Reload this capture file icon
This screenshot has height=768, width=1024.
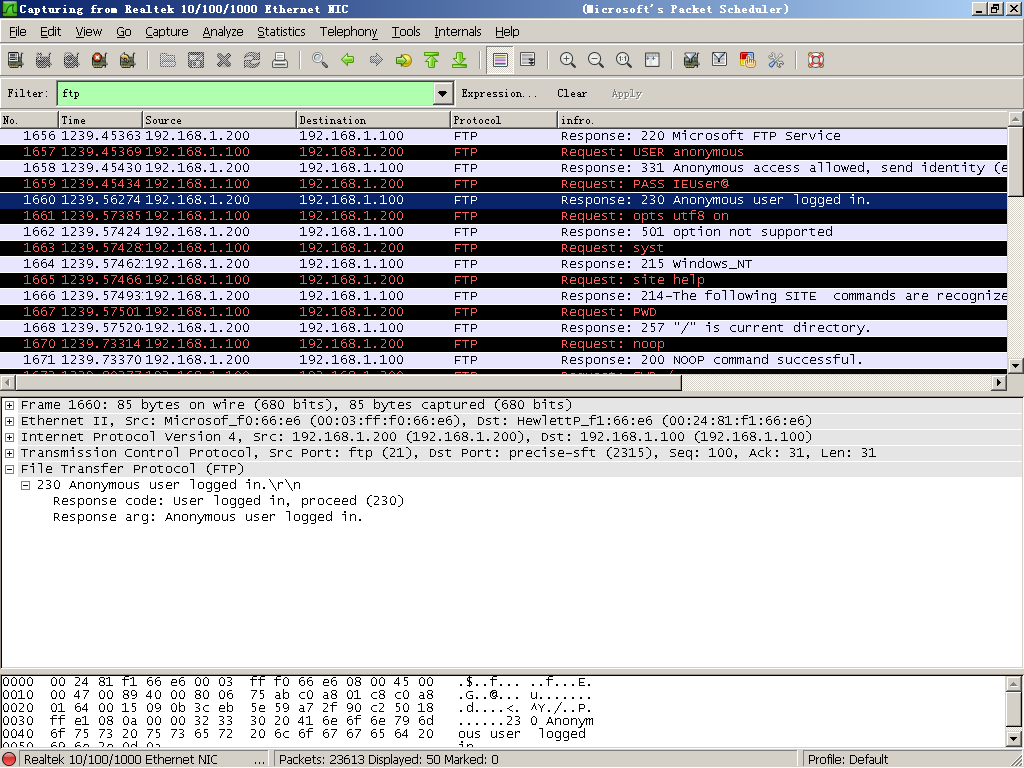[252, 60]
